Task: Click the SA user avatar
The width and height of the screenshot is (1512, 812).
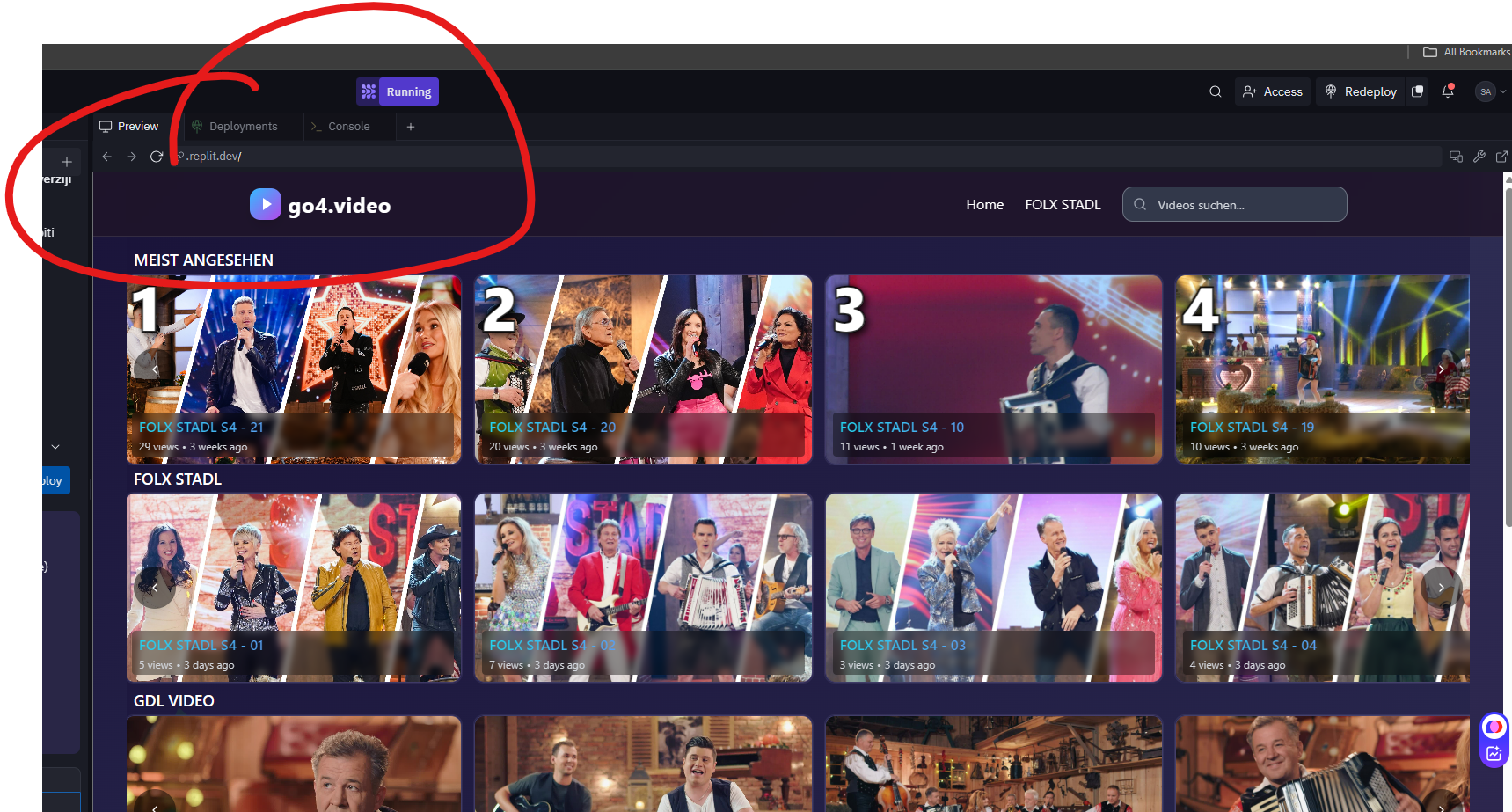Action: (1486, 91)
